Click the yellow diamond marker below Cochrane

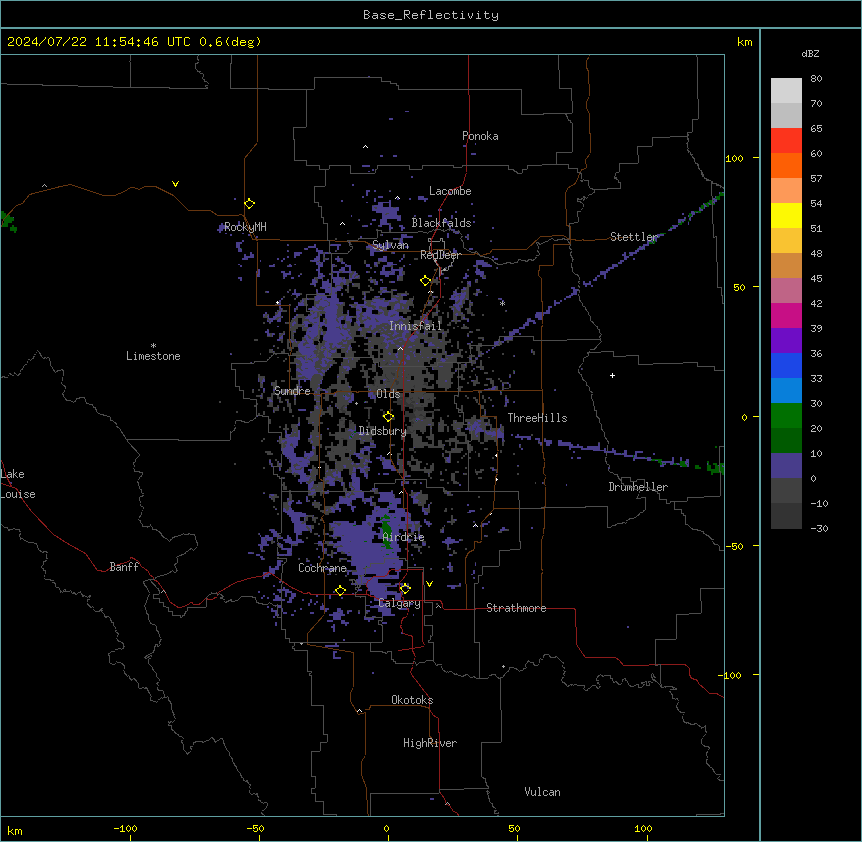click(x=340, y=590)
